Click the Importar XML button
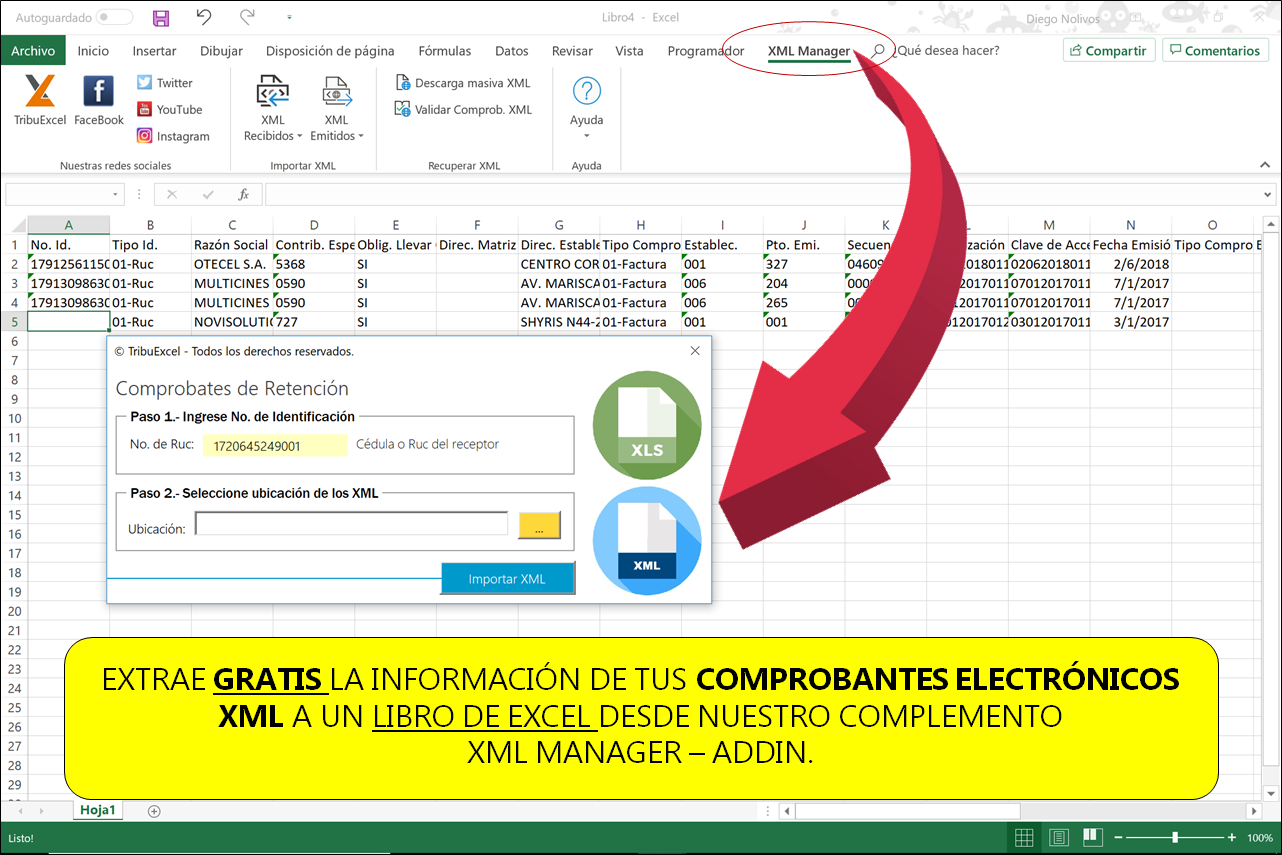 (x=508, y=579)
